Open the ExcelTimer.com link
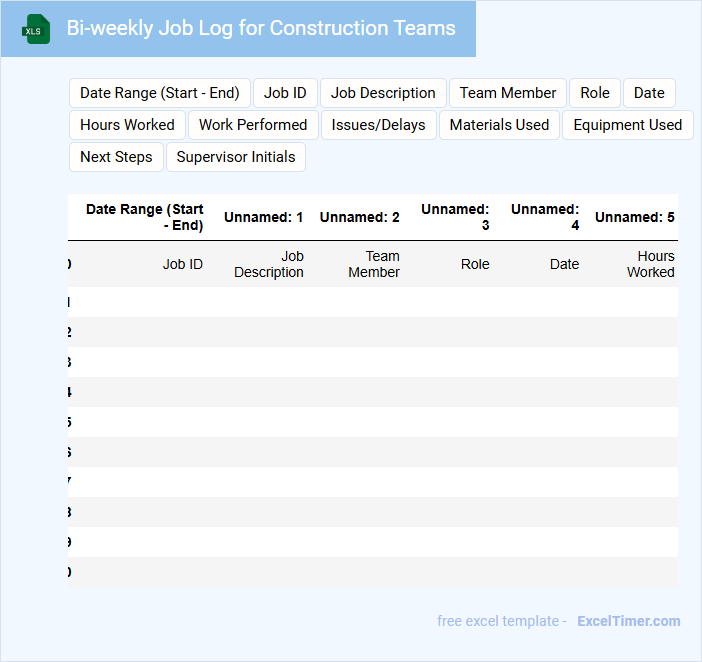 tap(629, 621)
